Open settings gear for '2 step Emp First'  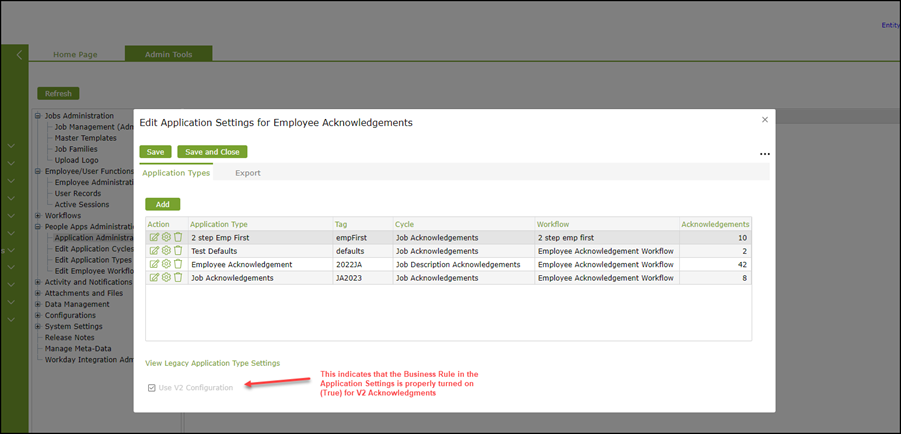tap(166, 238)
